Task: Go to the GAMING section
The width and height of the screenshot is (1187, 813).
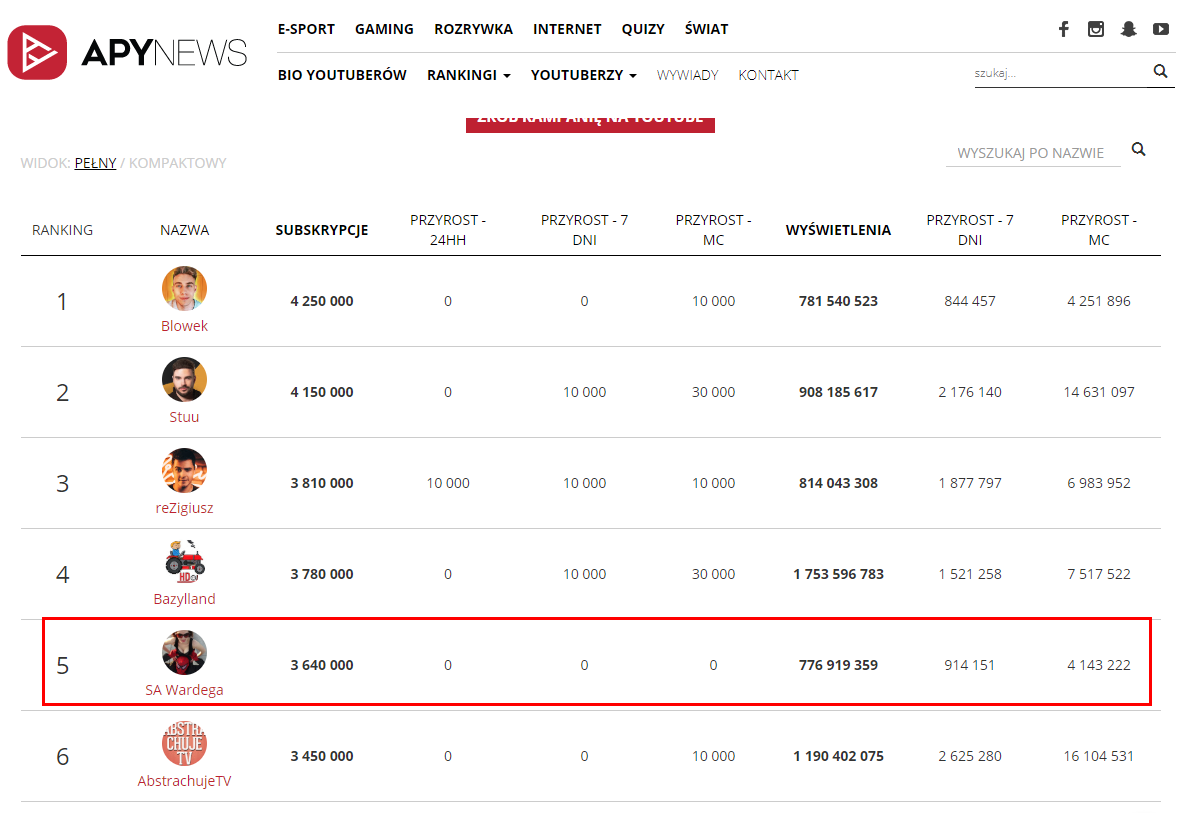Action: click(x=384, y=29)
